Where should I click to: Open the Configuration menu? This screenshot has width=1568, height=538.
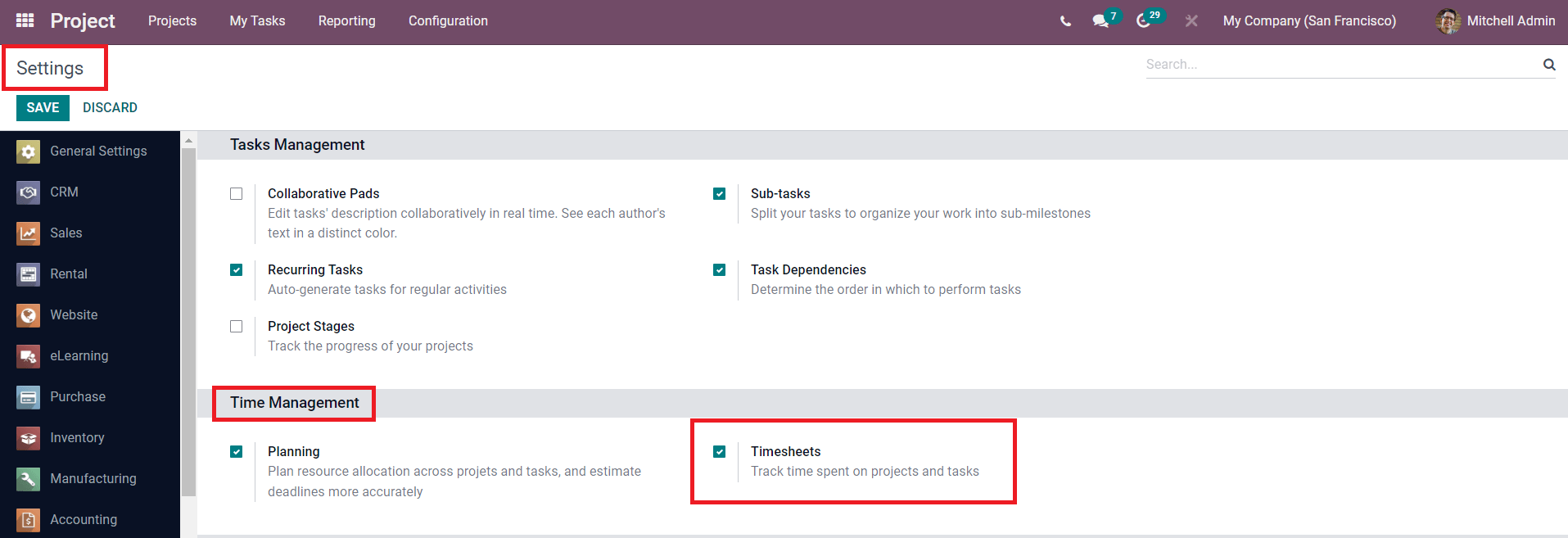tap(448, 21)
